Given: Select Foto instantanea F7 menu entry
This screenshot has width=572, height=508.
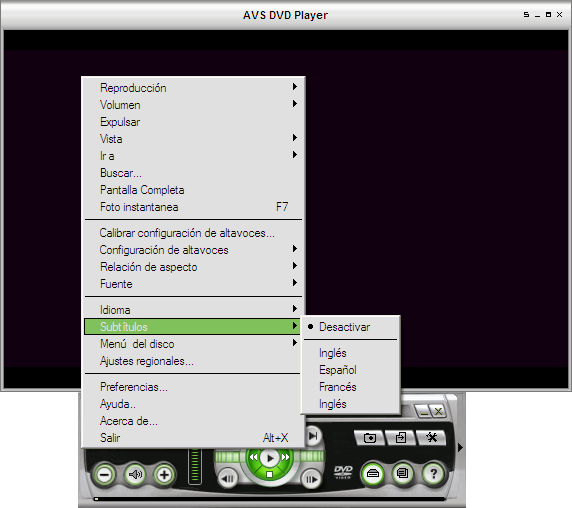Looking at the screenshot, I should 193,207.
